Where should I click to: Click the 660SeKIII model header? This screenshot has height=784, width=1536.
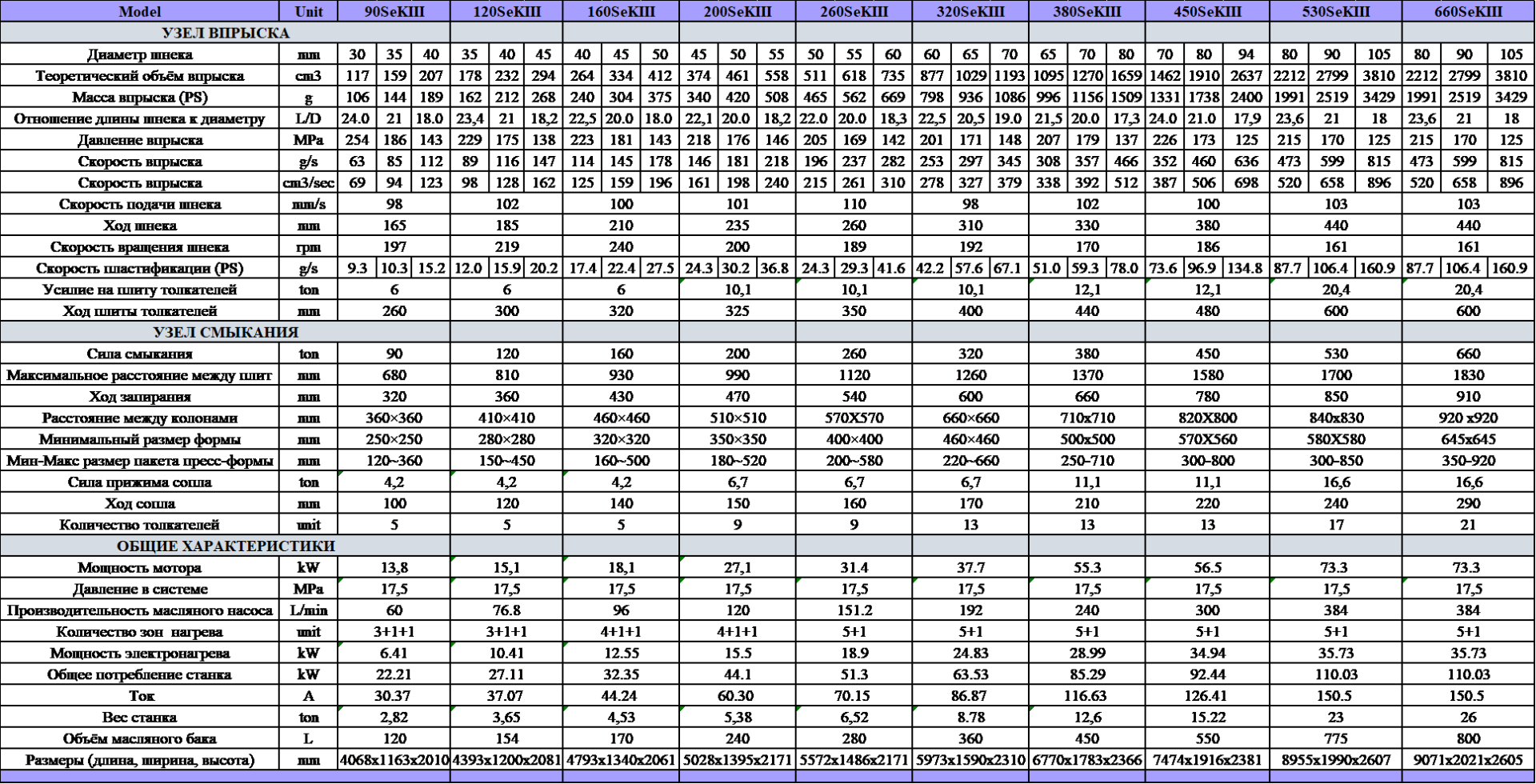(1468, 11)
